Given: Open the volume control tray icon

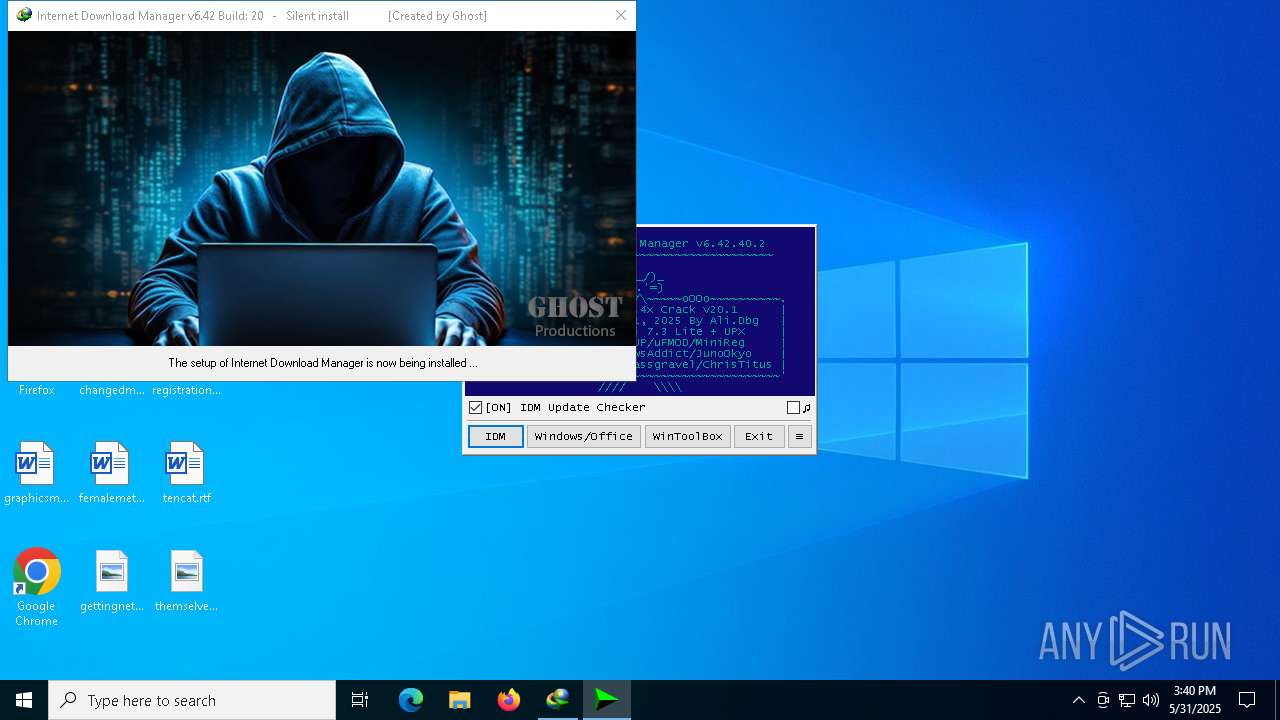Looking at the screenshot, I should tap(1151, 700).
